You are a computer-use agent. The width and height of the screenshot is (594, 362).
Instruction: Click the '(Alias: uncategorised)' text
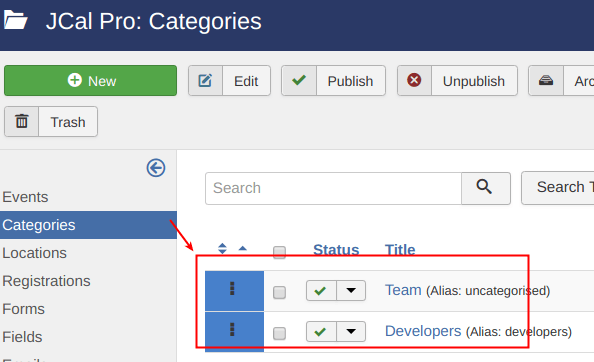[x=488, y=291]
